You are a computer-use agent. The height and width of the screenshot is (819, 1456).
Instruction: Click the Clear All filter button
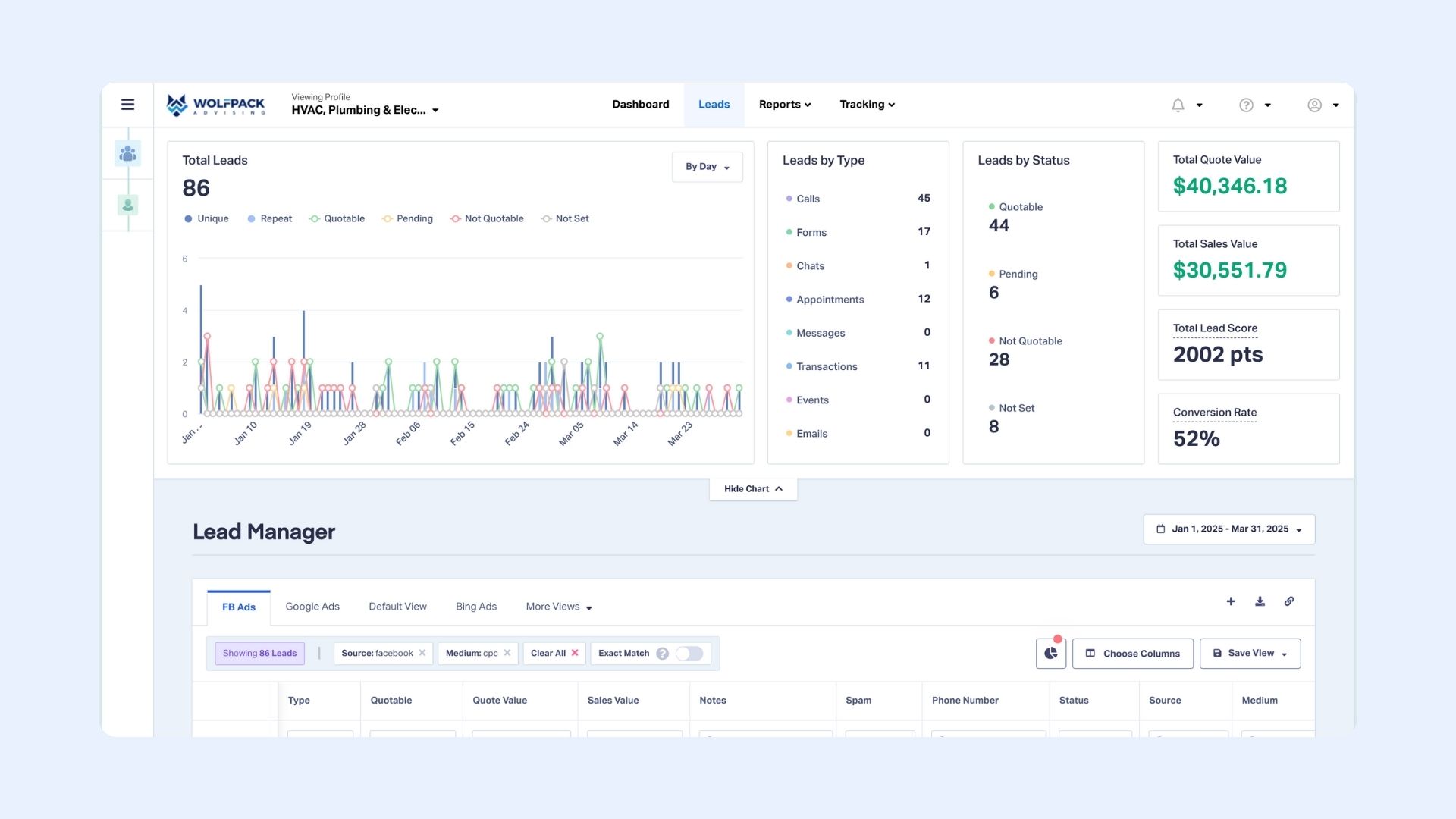coord(554,653)
